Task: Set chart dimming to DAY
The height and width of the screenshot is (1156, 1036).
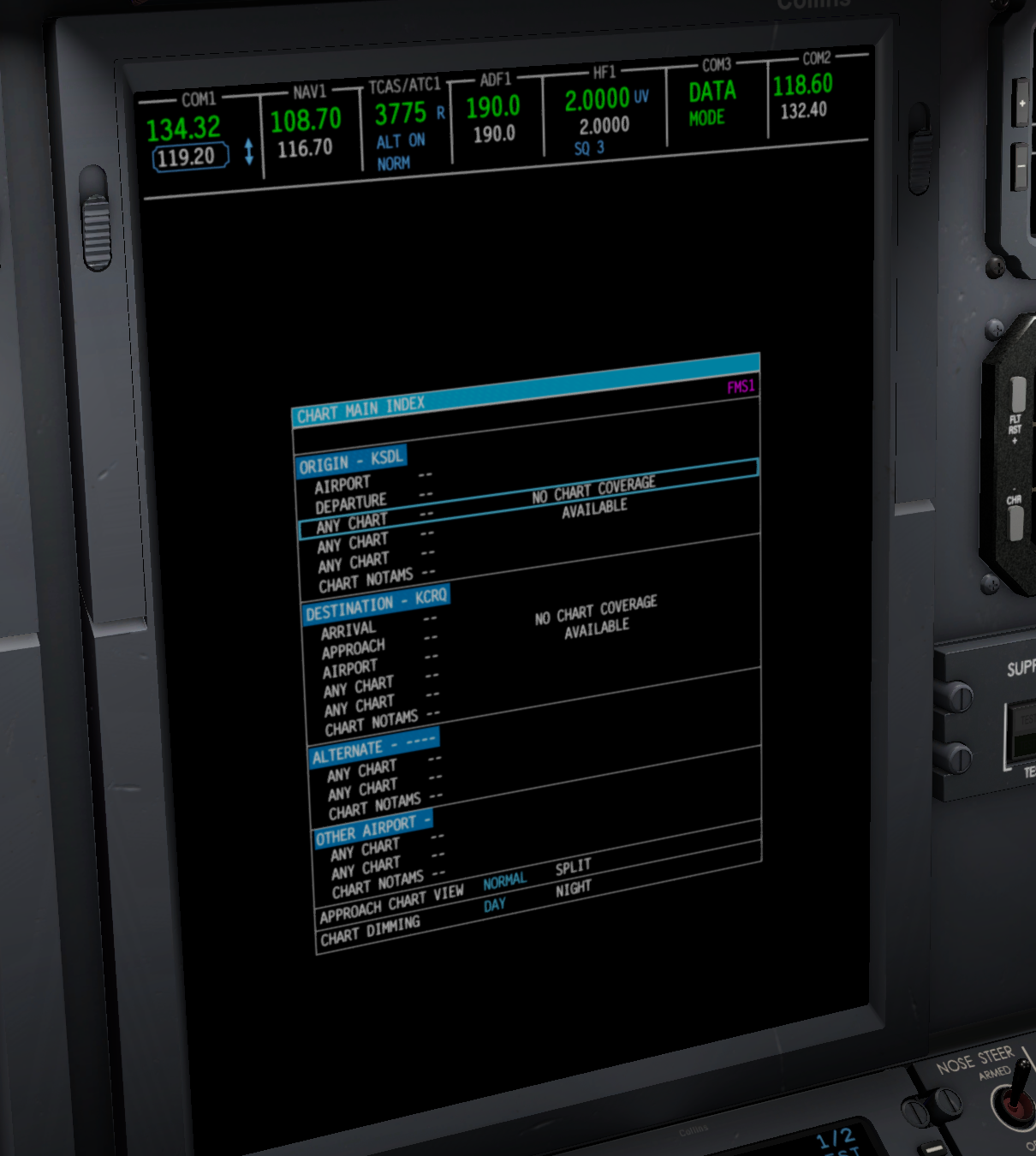Action: pos(494,906)
